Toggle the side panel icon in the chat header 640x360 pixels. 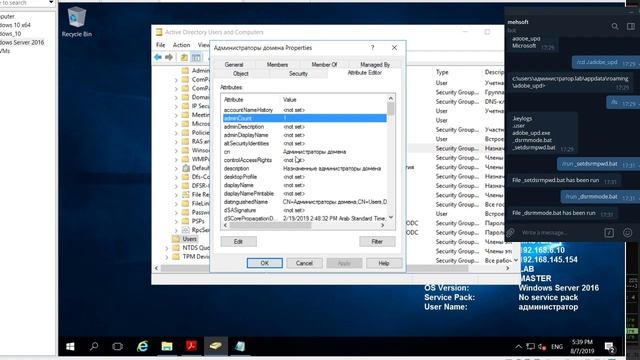tap(631, 27)
